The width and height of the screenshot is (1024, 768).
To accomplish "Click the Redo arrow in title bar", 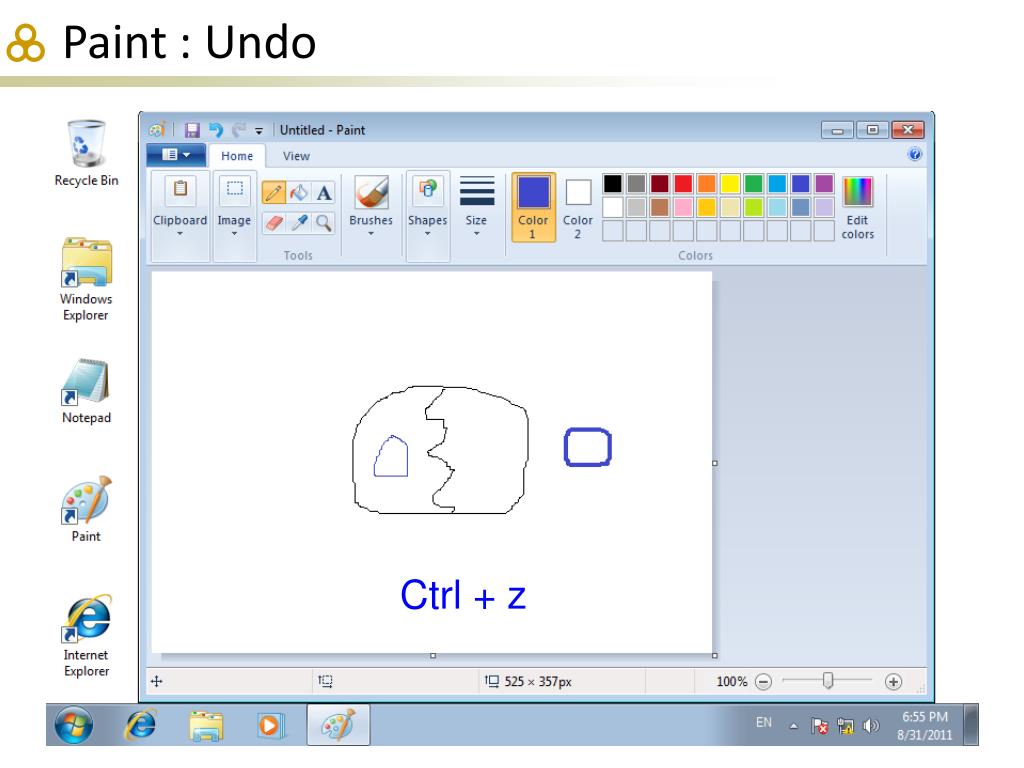I will tap(239, 130).
